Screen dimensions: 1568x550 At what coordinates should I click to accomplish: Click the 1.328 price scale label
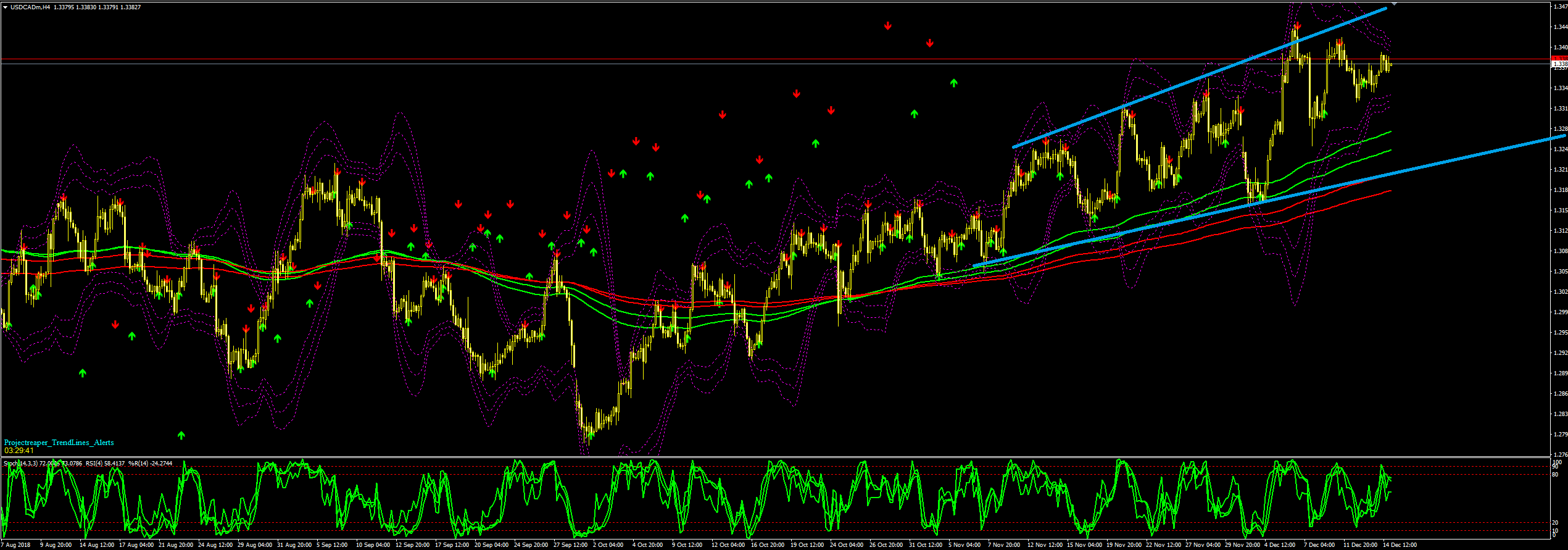[1561, 129]
